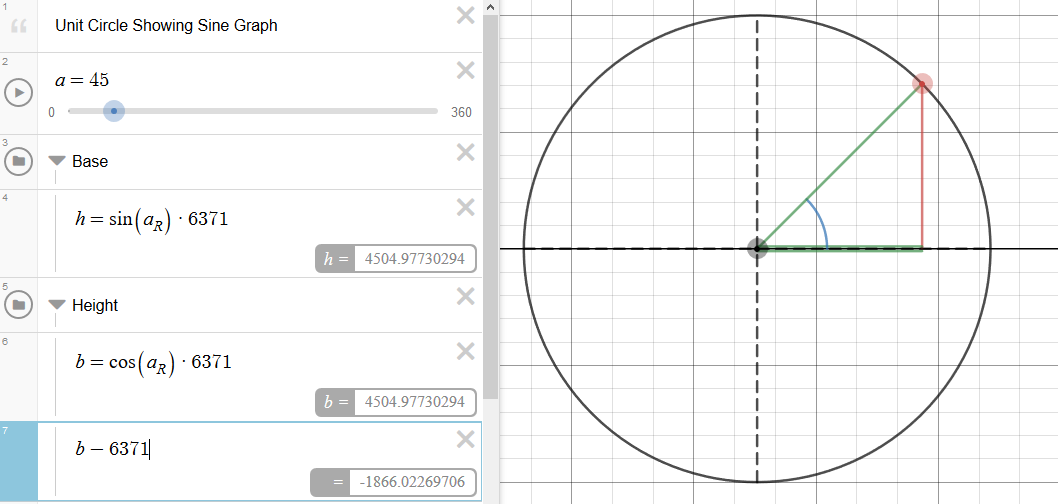1058x504 pixels.
Task: Click the result -1866.02269706
Action: tap(412, 482)
